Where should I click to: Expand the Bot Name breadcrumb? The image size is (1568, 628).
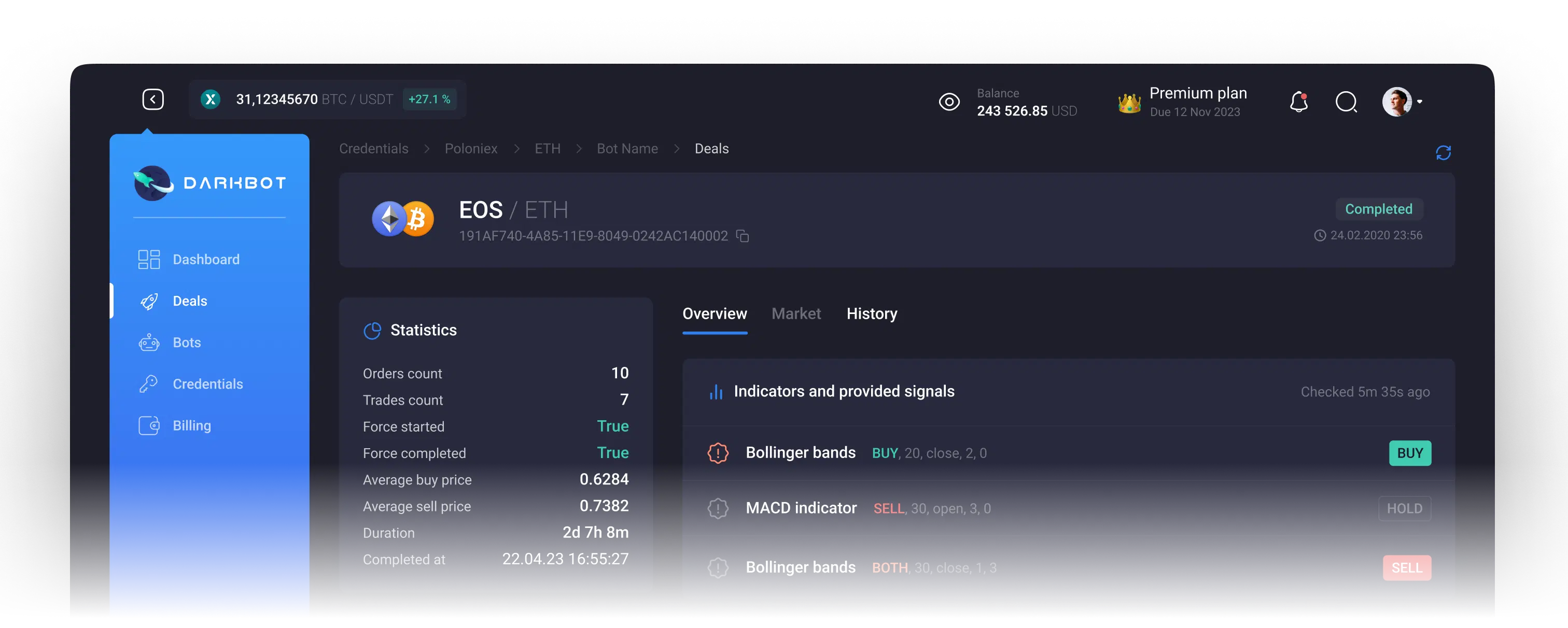tap(627, 148)
